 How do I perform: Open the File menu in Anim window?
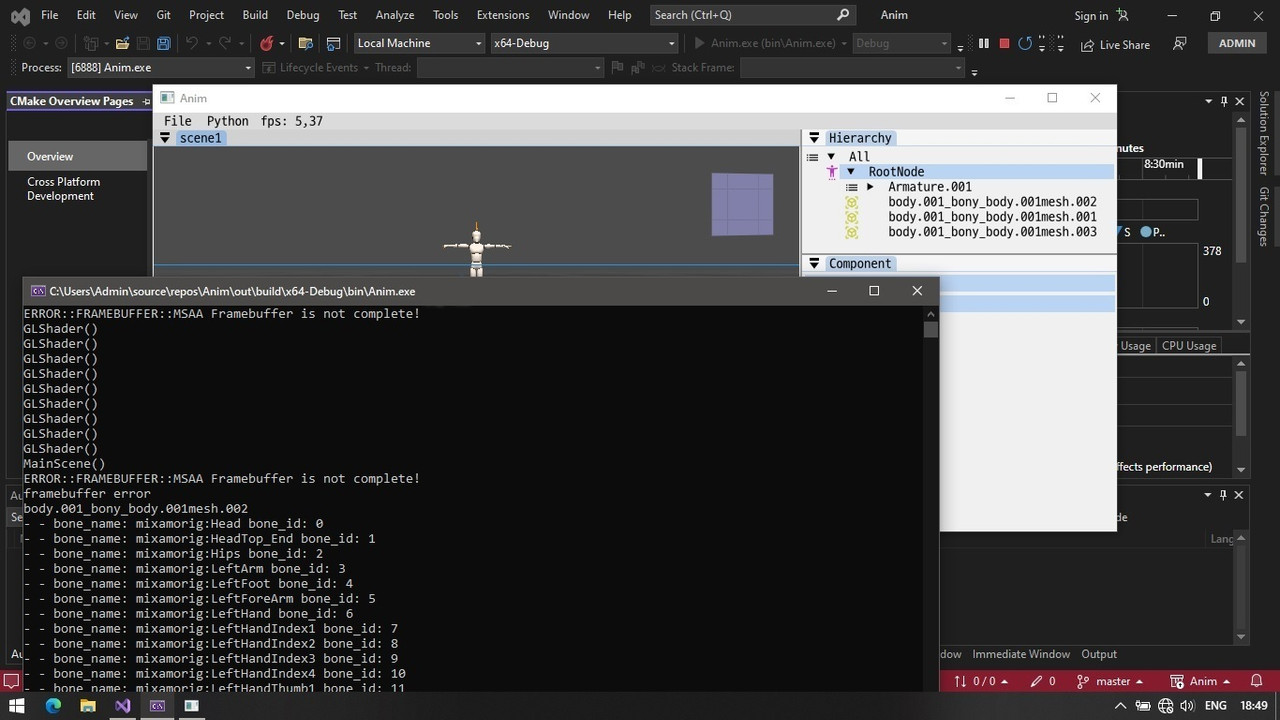click(178, 121)
